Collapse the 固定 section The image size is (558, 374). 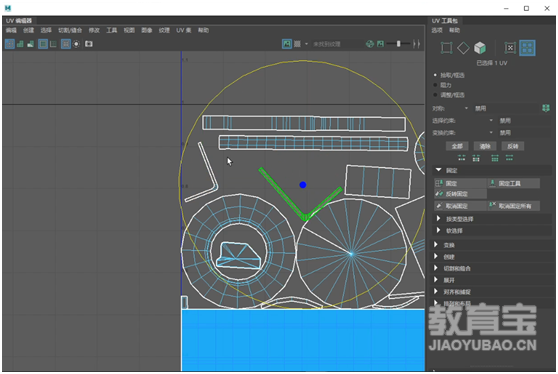(438, 170)
